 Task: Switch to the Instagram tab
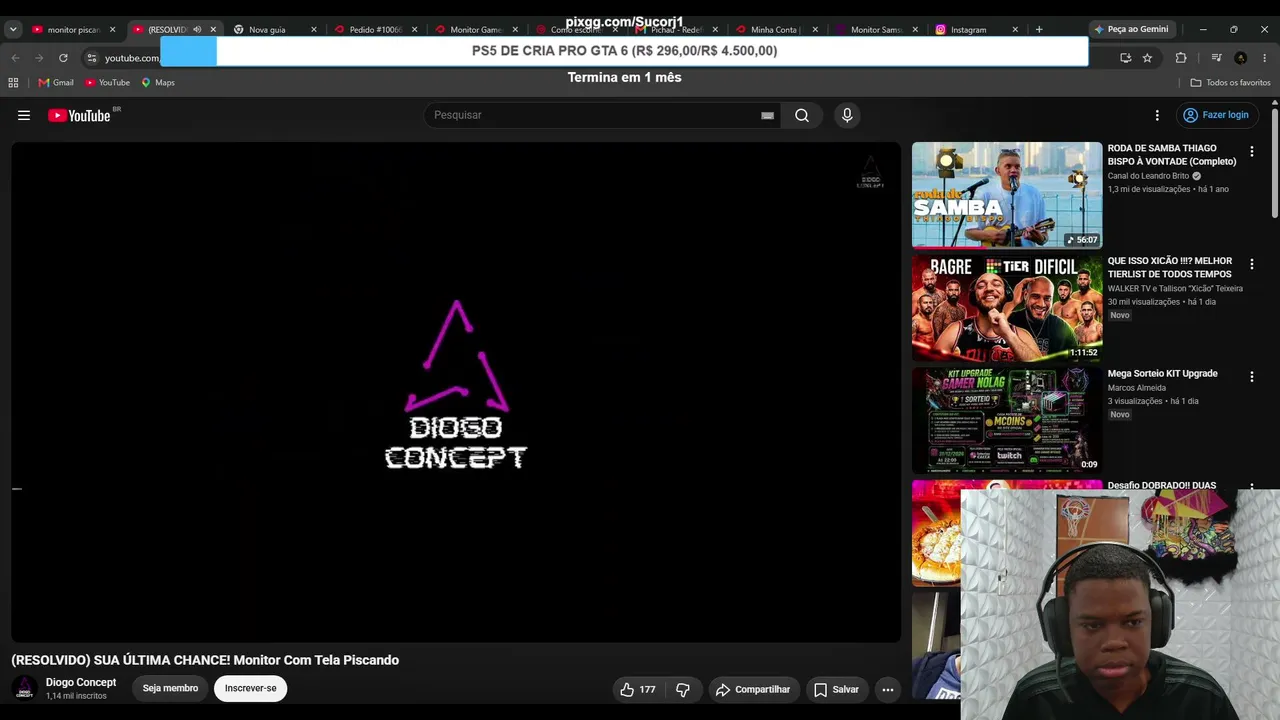pos(977,30)
